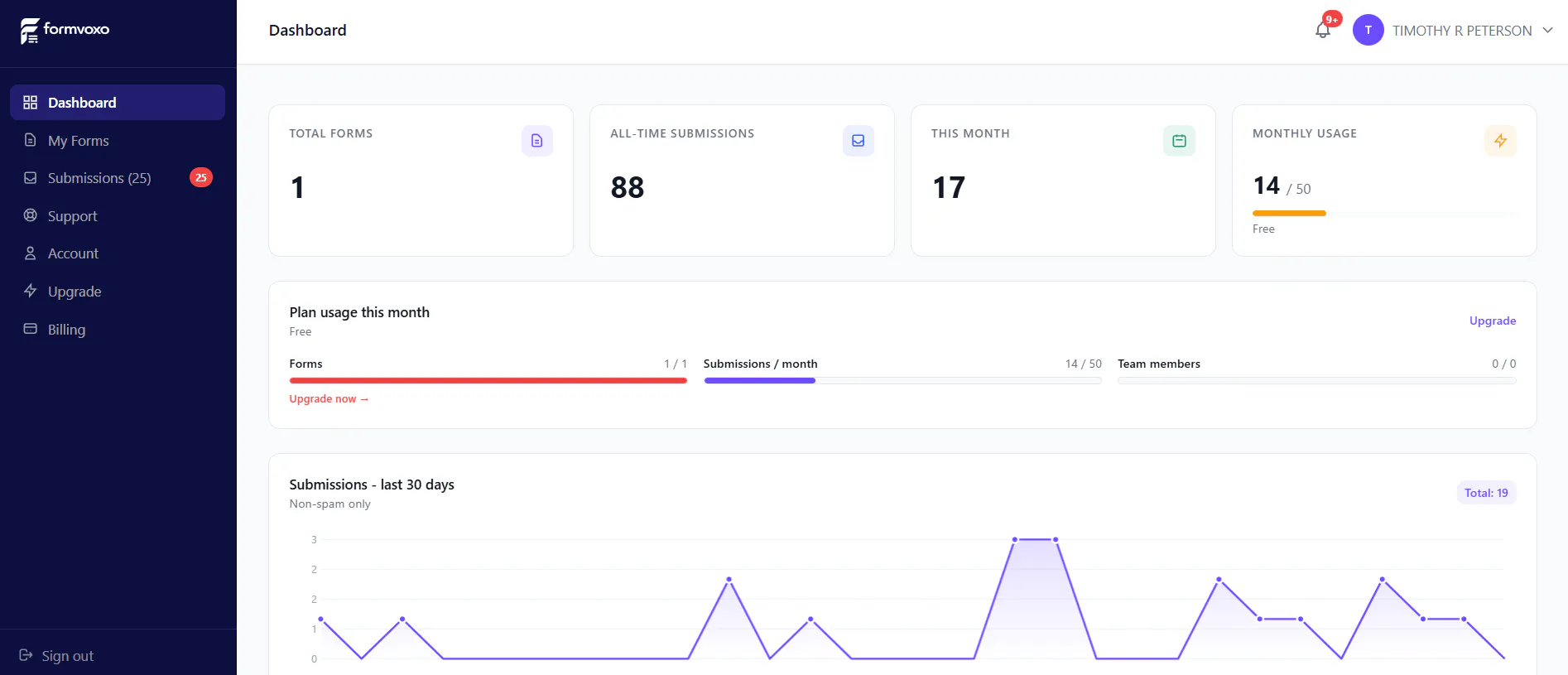The width and height of the screenshot is (1568, 675).
Task: Click the Upgrade link in Plan usage
Action: click(1493, 321)
